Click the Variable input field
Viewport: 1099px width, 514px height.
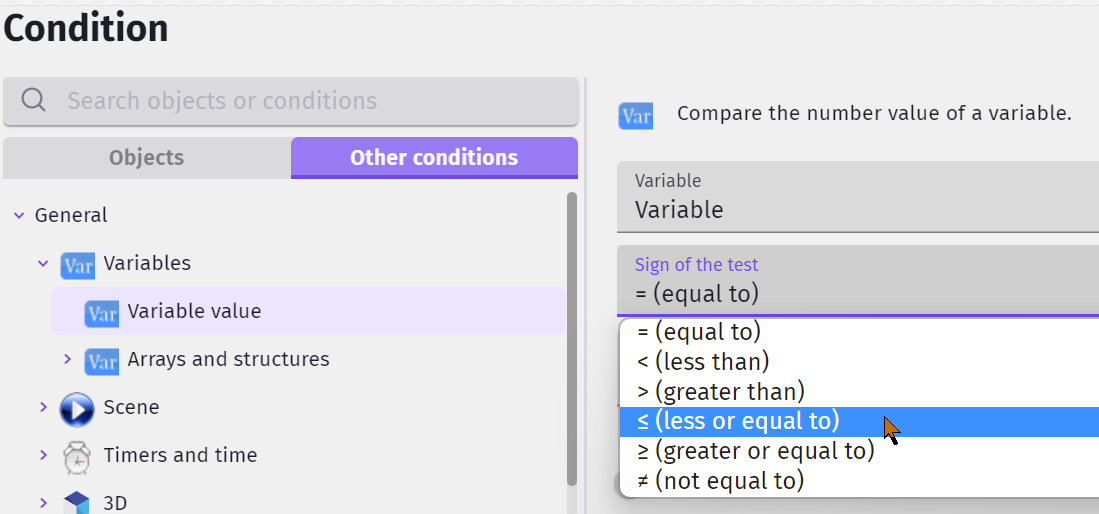coord(858,197)
